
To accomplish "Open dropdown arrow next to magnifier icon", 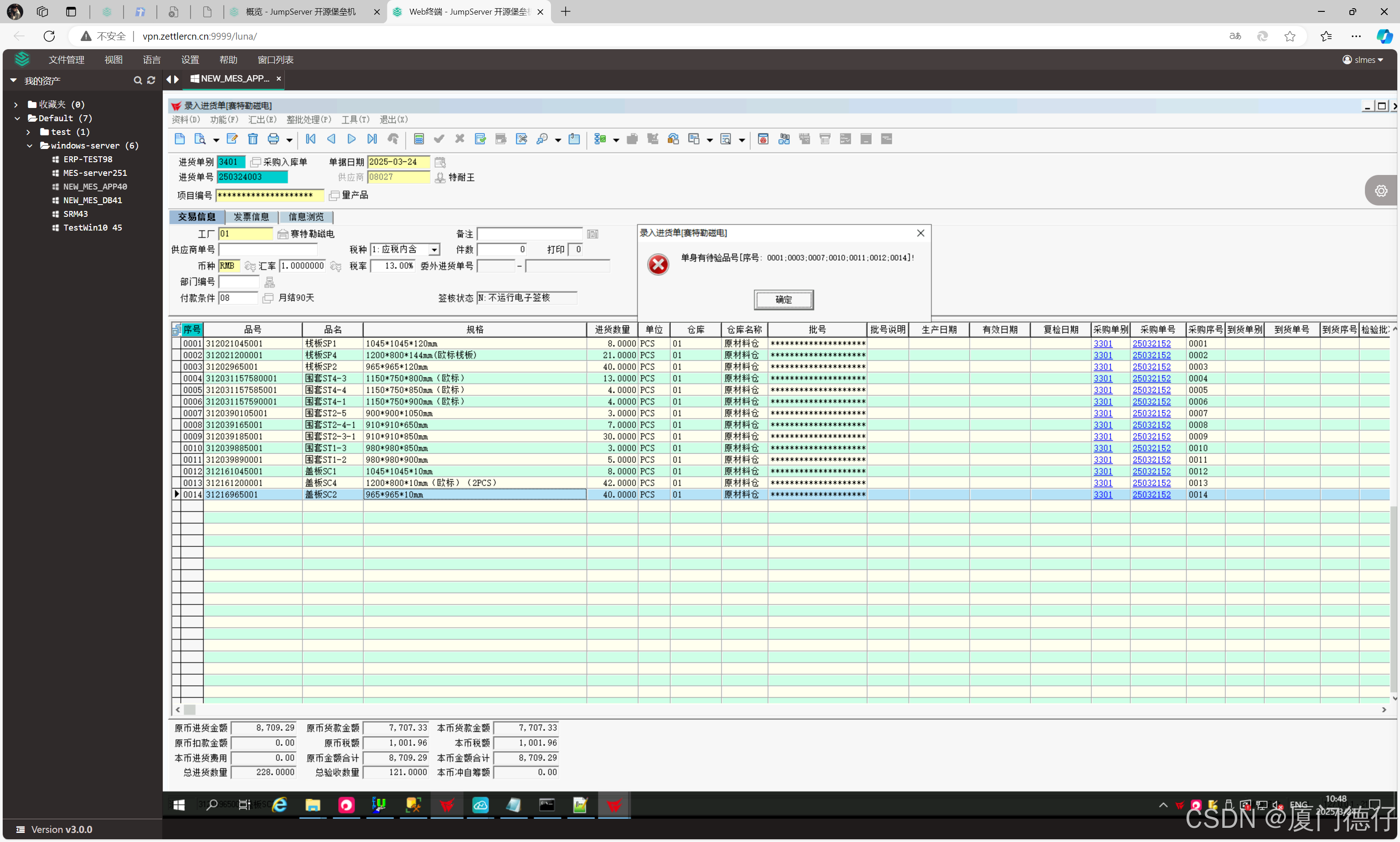I will click(558, 139).
